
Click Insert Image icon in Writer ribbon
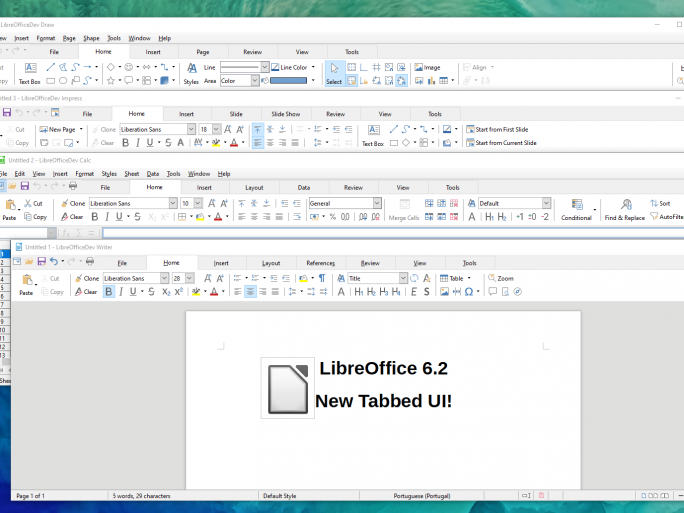[x=444, y=292]
